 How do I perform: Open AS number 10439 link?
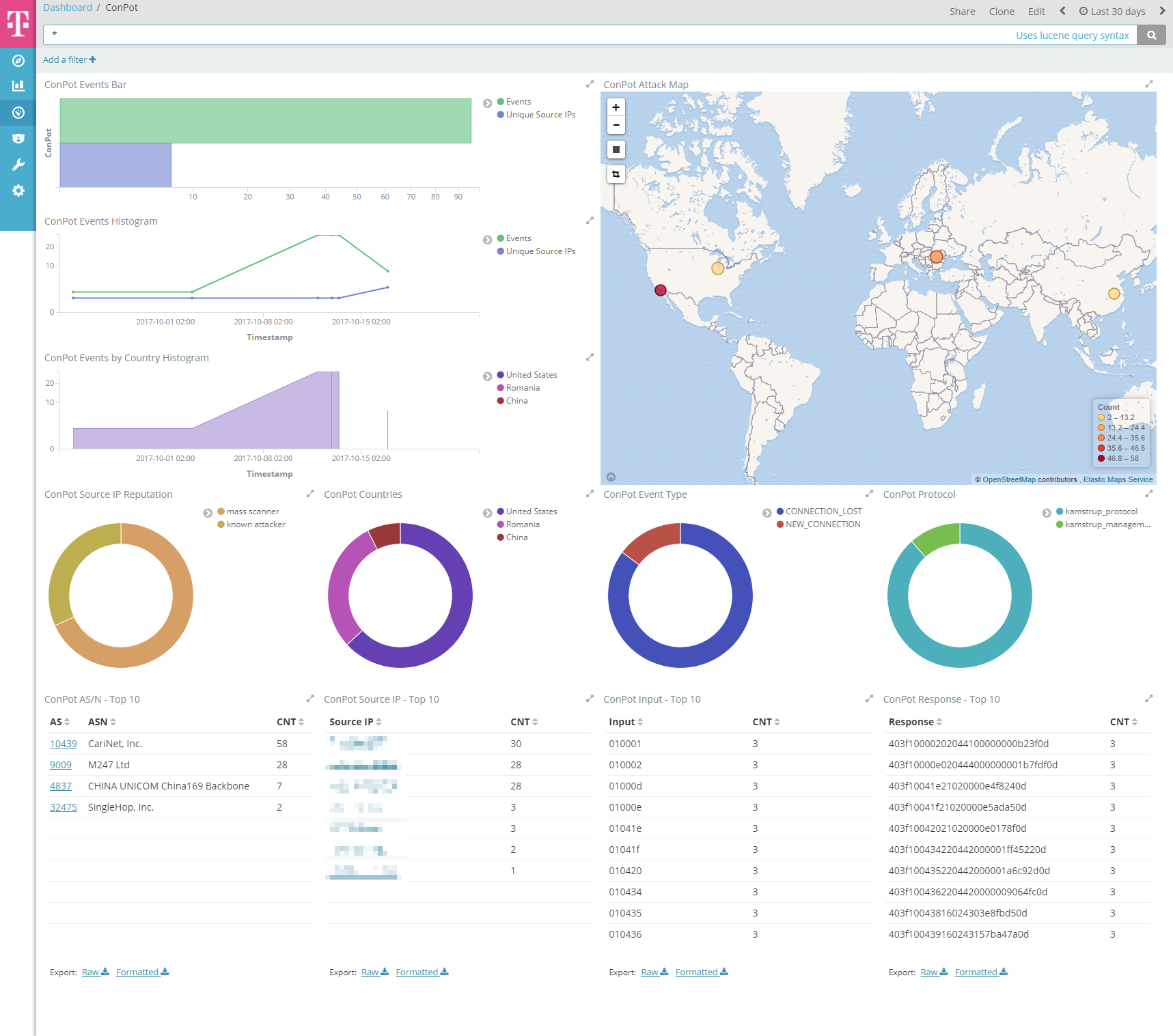click(x=64, y=744)
